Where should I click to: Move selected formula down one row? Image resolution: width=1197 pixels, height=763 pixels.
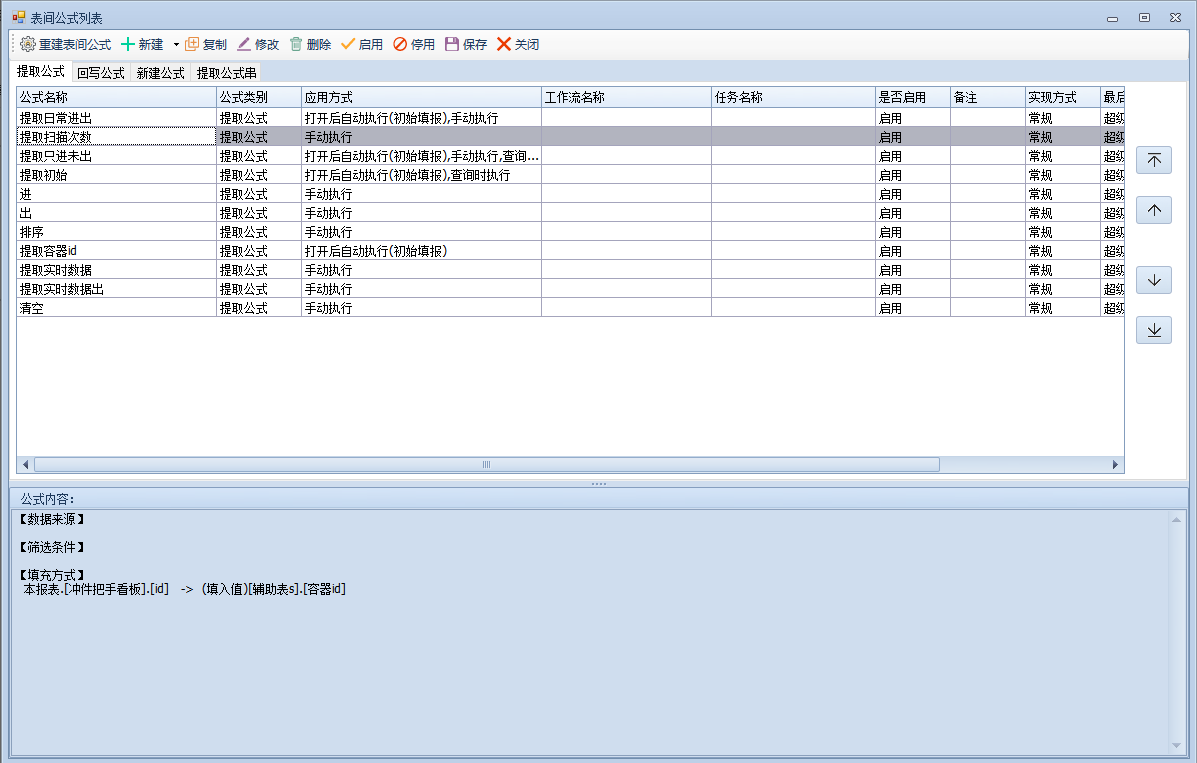click(x=1154, y=280)
